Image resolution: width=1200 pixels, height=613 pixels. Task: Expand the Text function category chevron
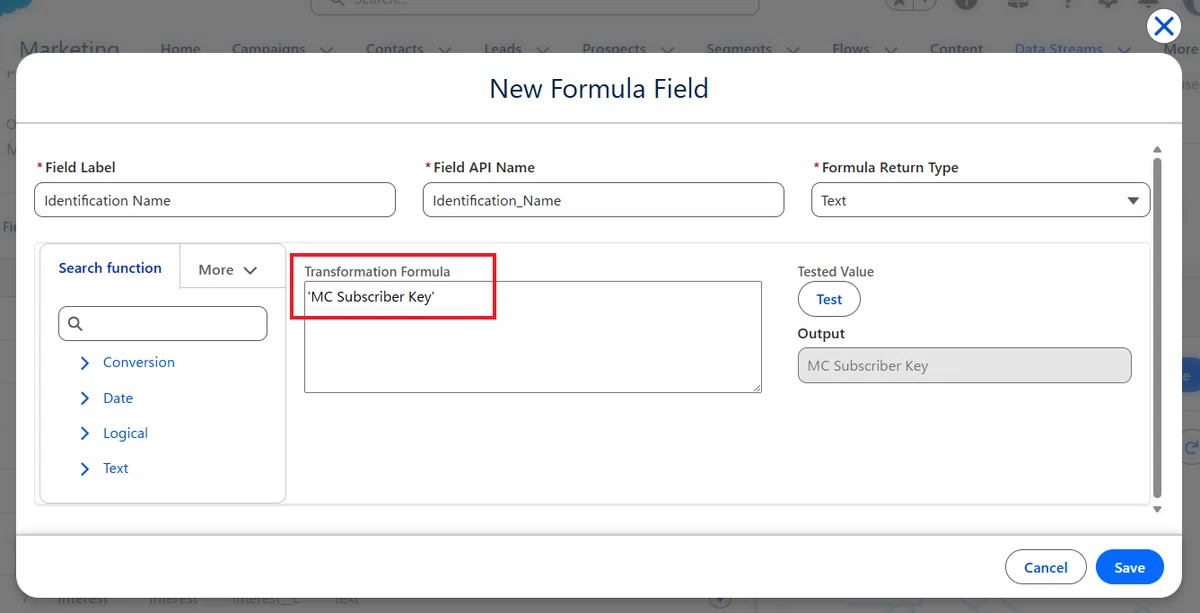pos(85,468)
